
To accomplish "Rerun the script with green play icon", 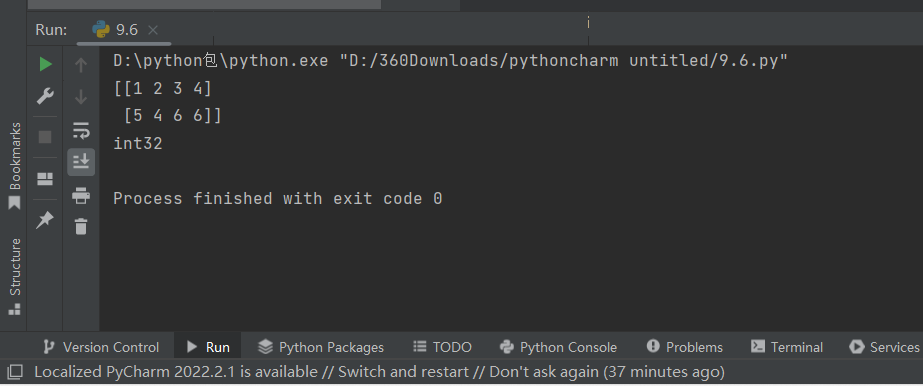I will pyautogui.click(x=45, y=64).
